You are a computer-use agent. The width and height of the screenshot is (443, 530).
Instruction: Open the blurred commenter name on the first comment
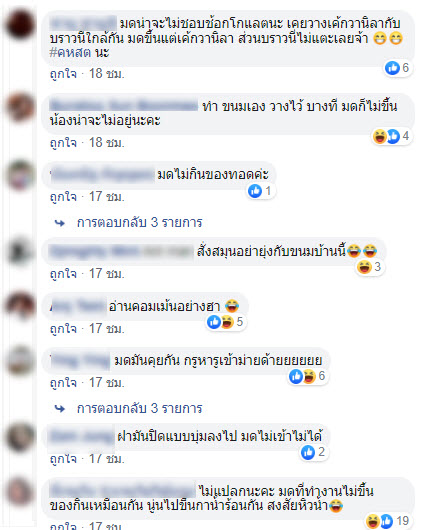[x=83, y=24]
